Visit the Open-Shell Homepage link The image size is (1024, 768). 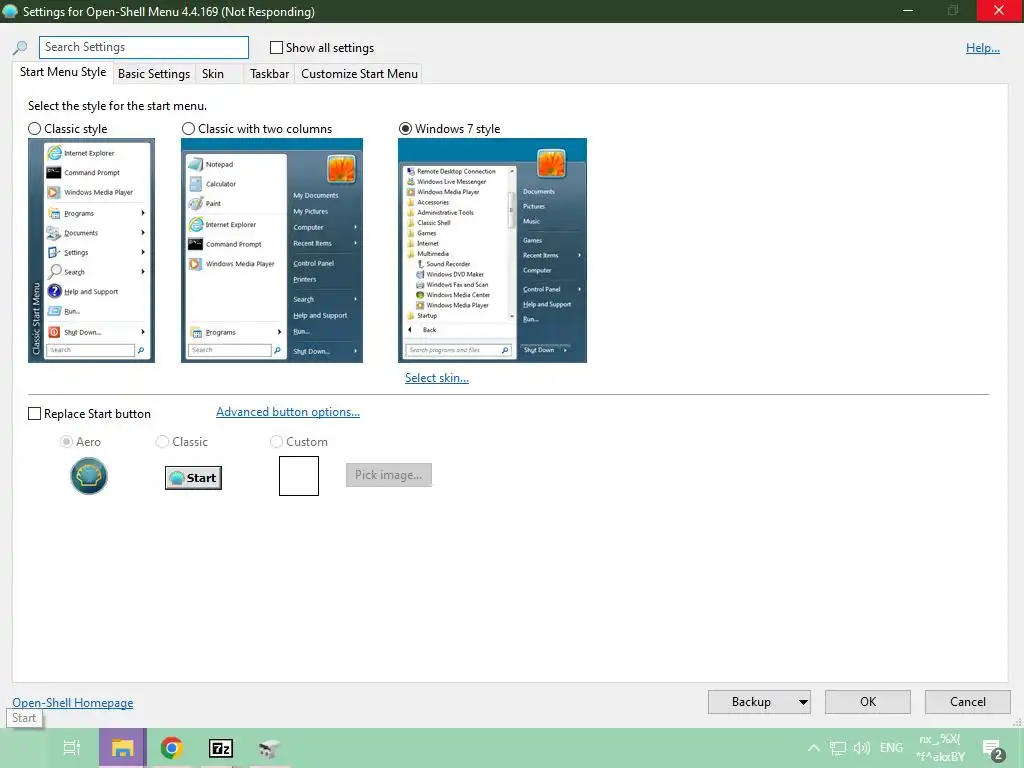pyautogui.click(x=72, y=703)
